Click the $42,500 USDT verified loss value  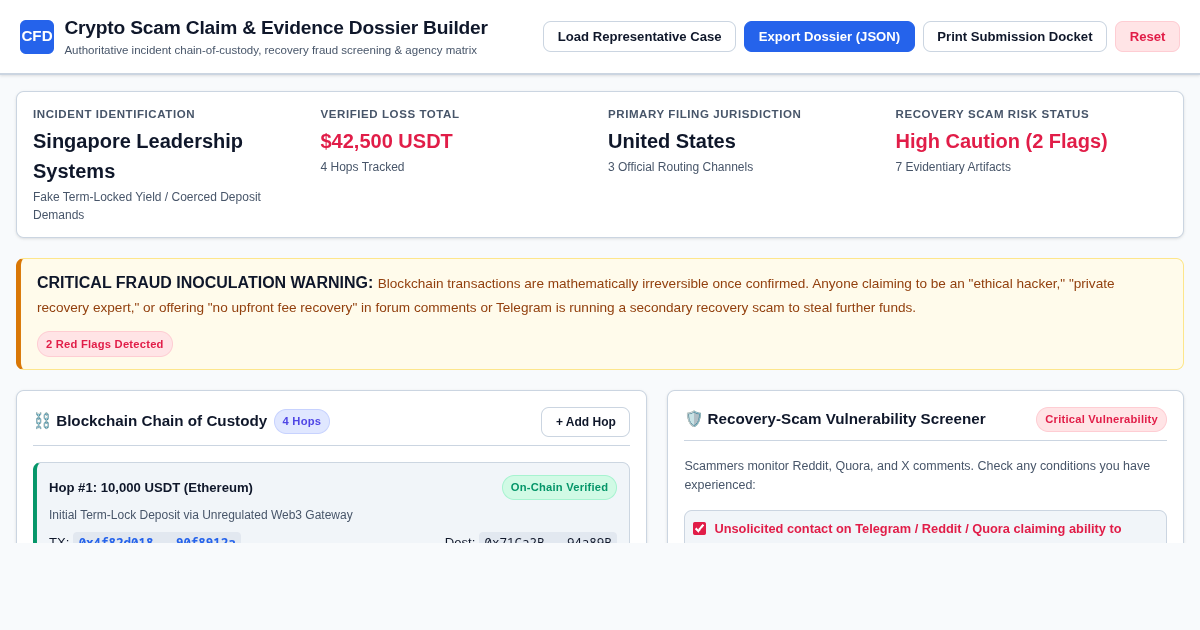386,141
